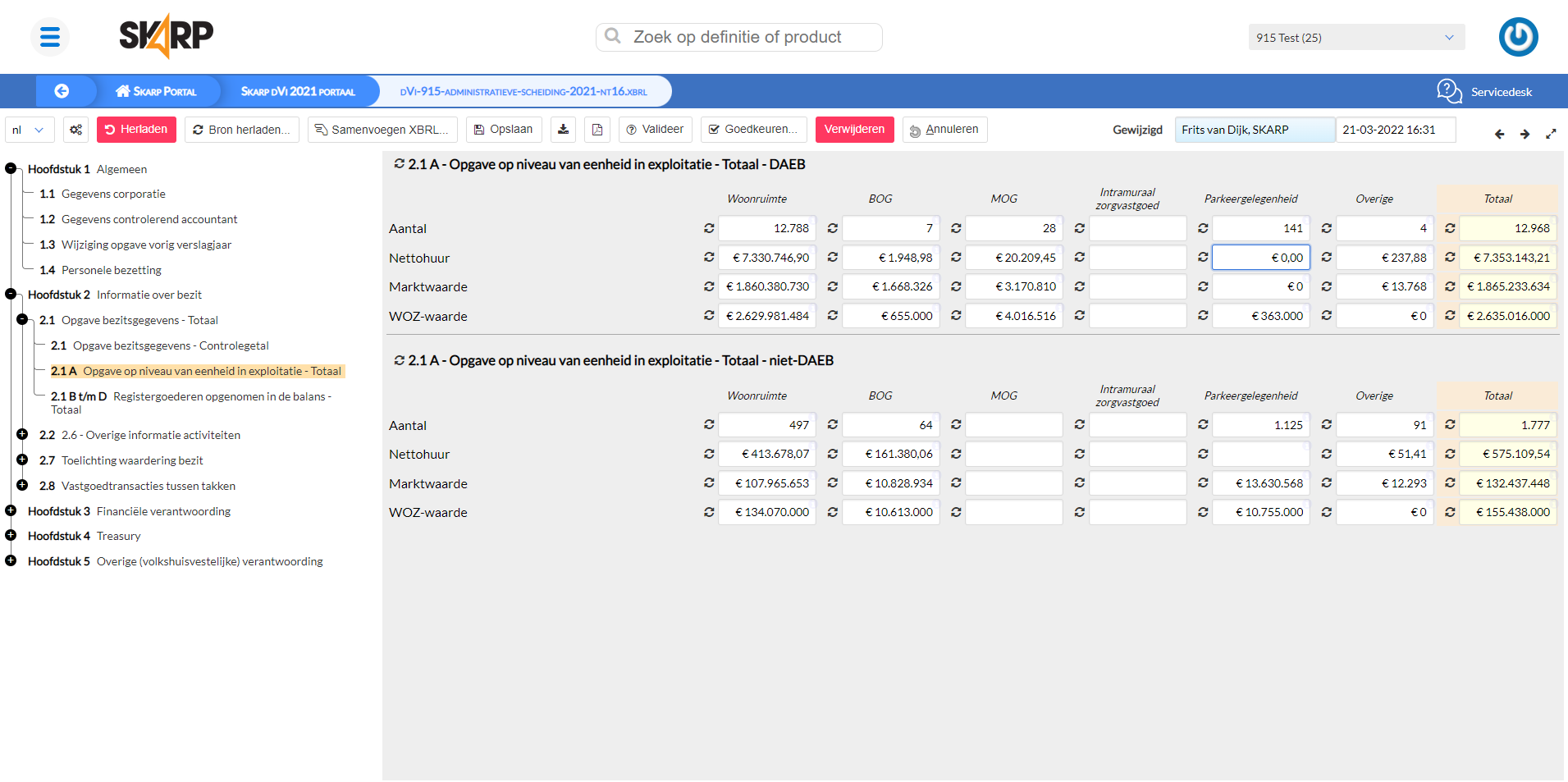Click the back arrow circle icon
The image size is (1568, 782).
pyautogui.click(x=62, y=91)
